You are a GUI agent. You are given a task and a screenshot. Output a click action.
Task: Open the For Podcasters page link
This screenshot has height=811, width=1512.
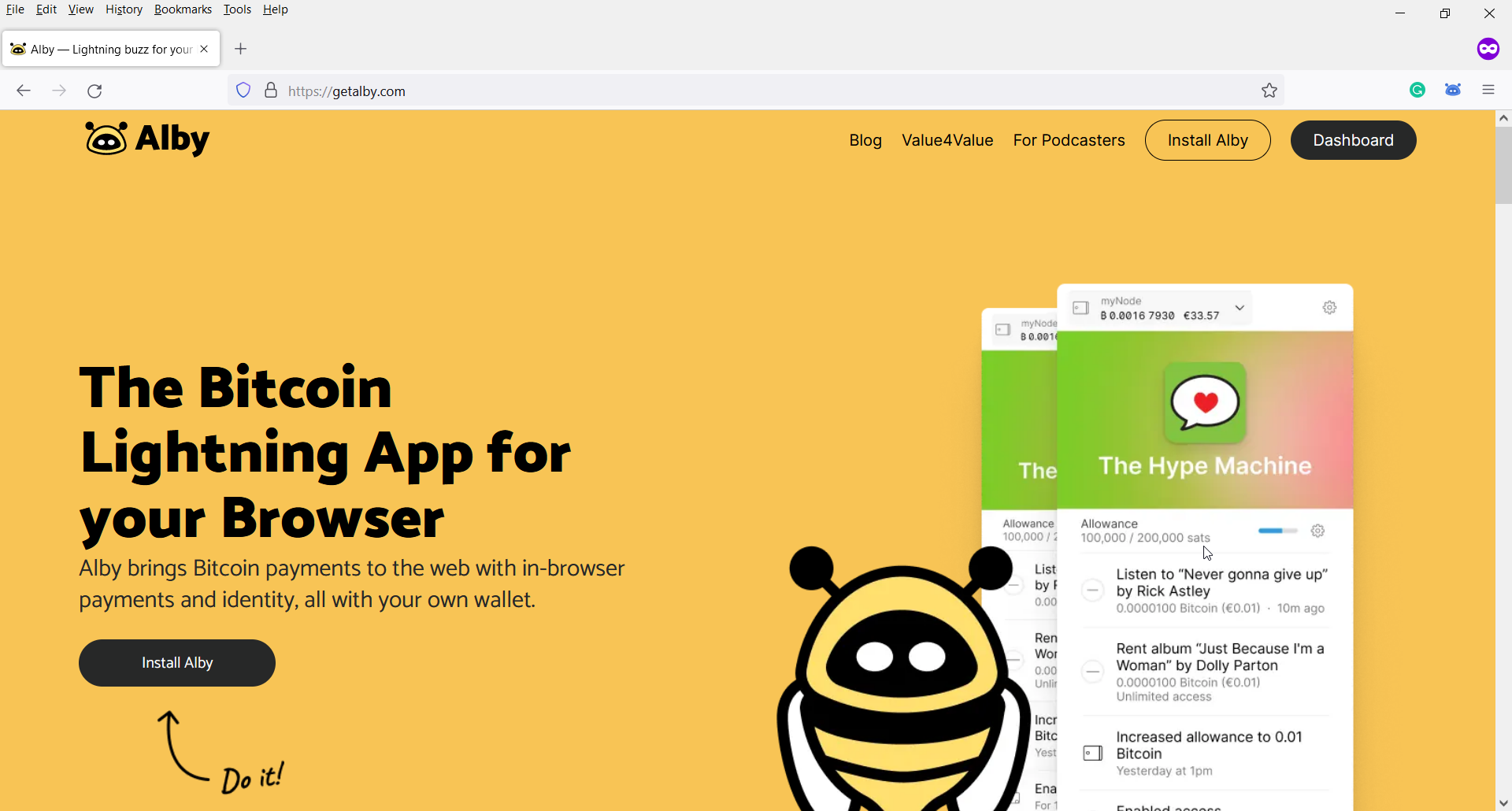1068,140
